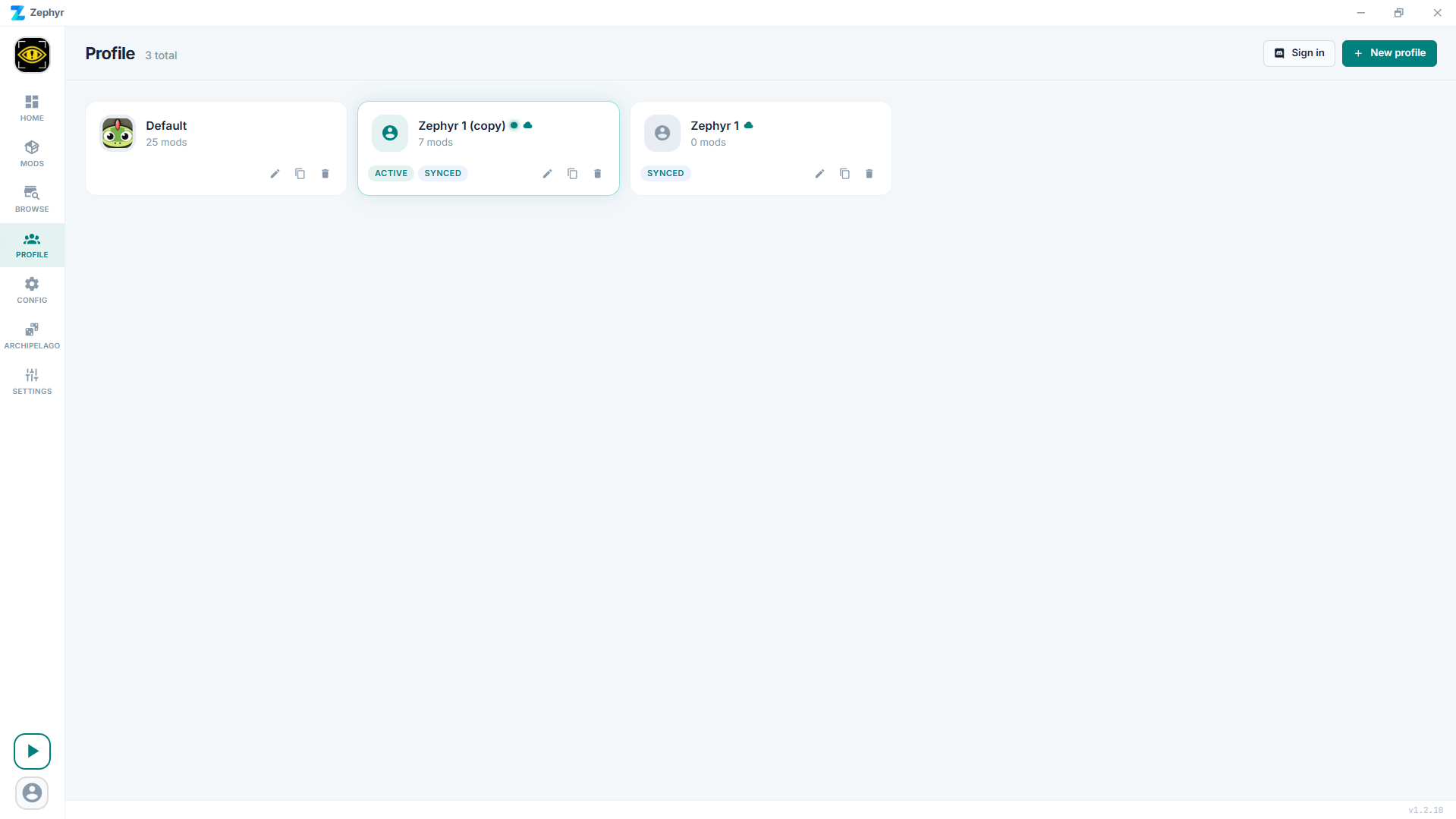Open the Archipelago section
Viewport: 1456px width, 819px height.
[x=31, y=335]
